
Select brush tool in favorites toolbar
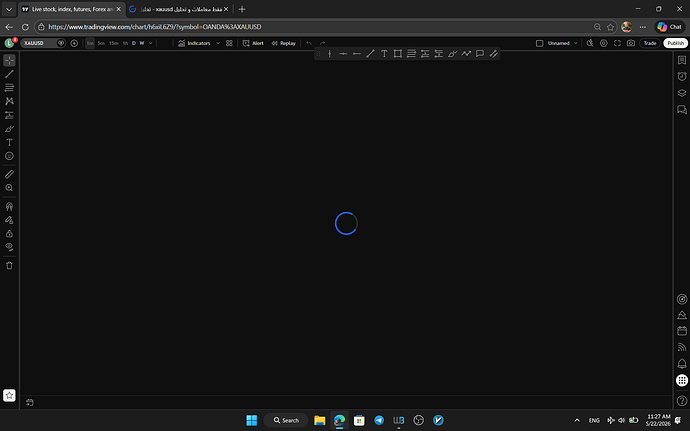click(452, 54)
